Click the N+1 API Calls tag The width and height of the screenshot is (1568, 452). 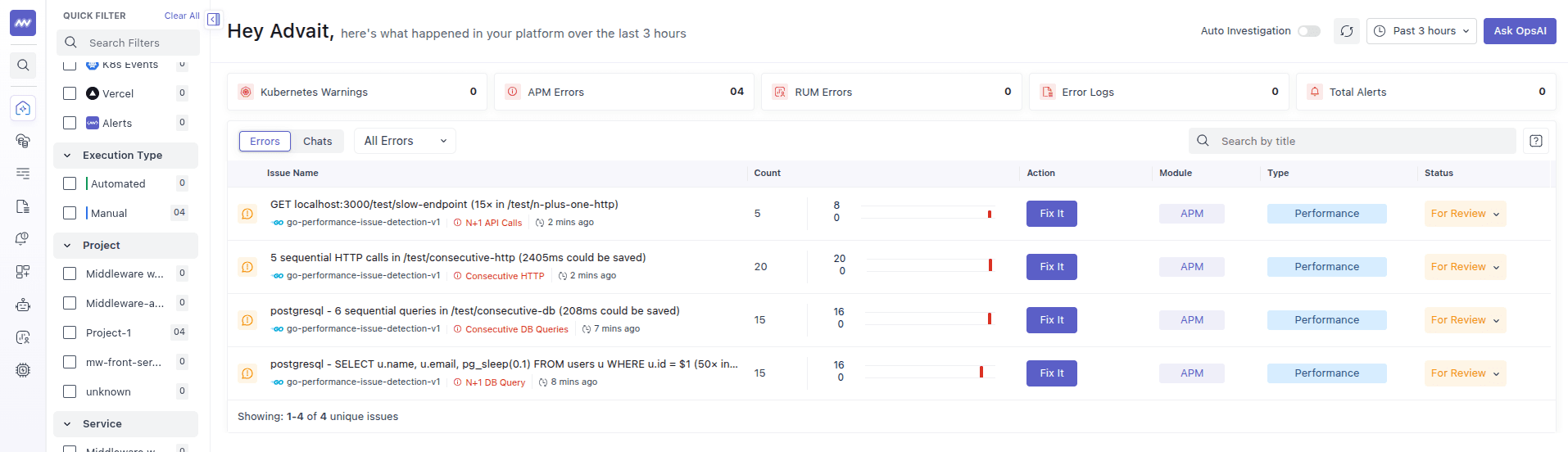click(x=487, y=223)
